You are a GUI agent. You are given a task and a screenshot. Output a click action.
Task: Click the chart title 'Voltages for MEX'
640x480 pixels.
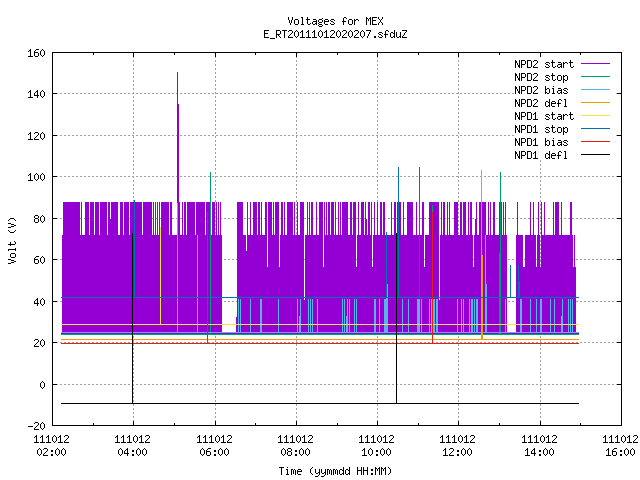tap(335, 21)
